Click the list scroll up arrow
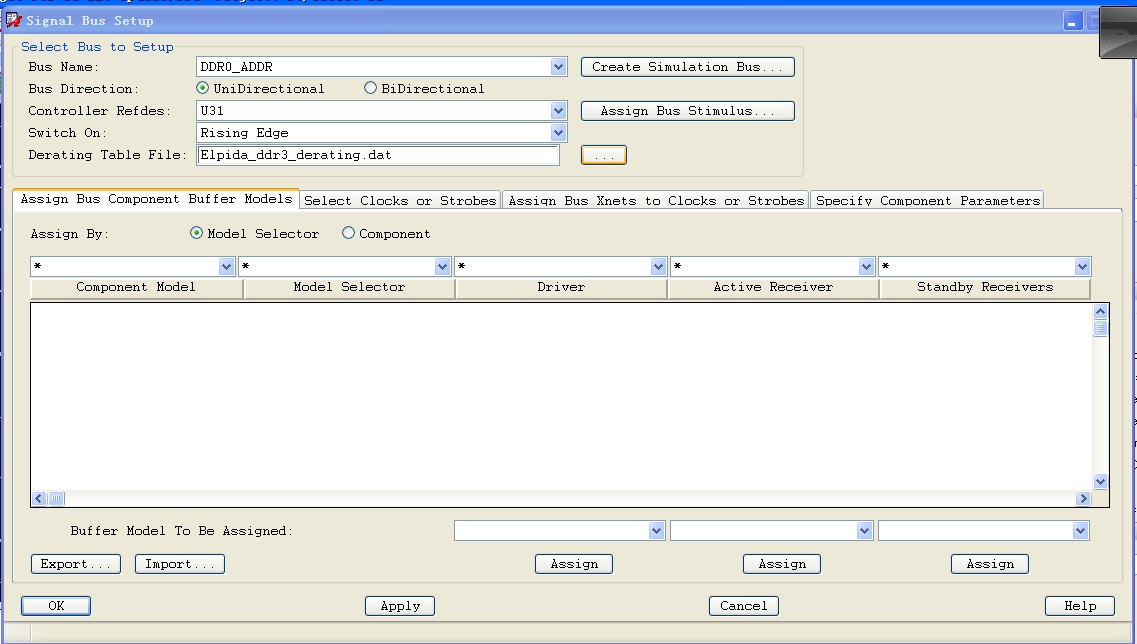Viewport: 1137px width, 644px height. [1100, 312]
